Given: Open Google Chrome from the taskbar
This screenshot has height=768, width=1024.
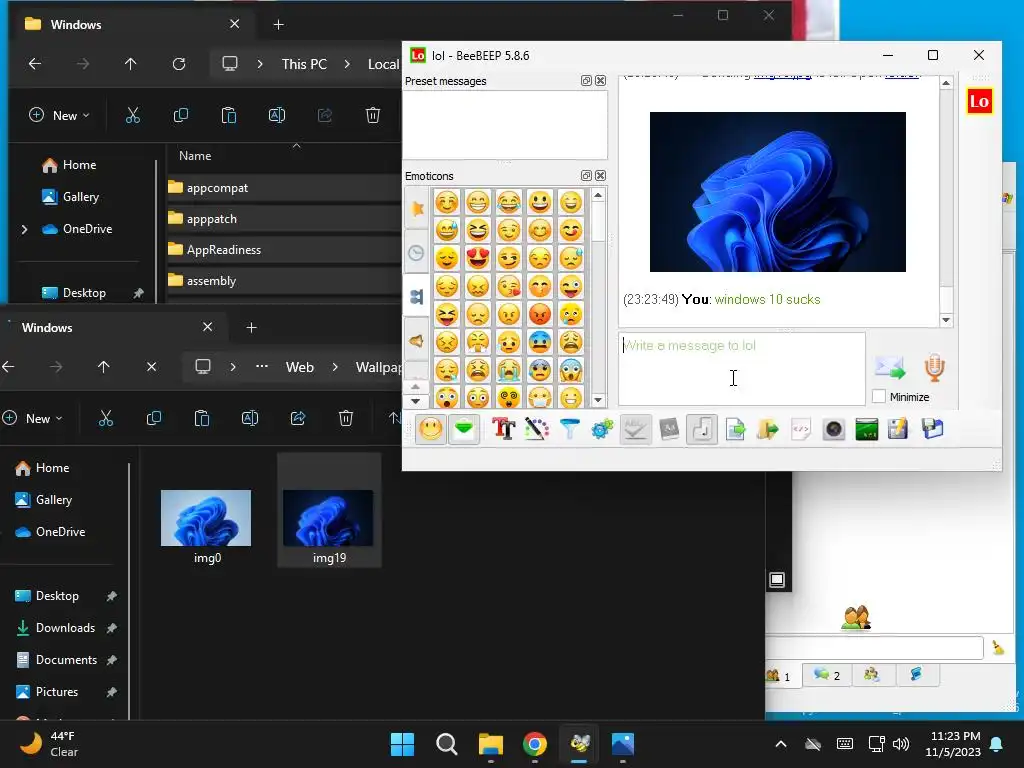Looking at the screenshot, I should (x=534, y=744).
